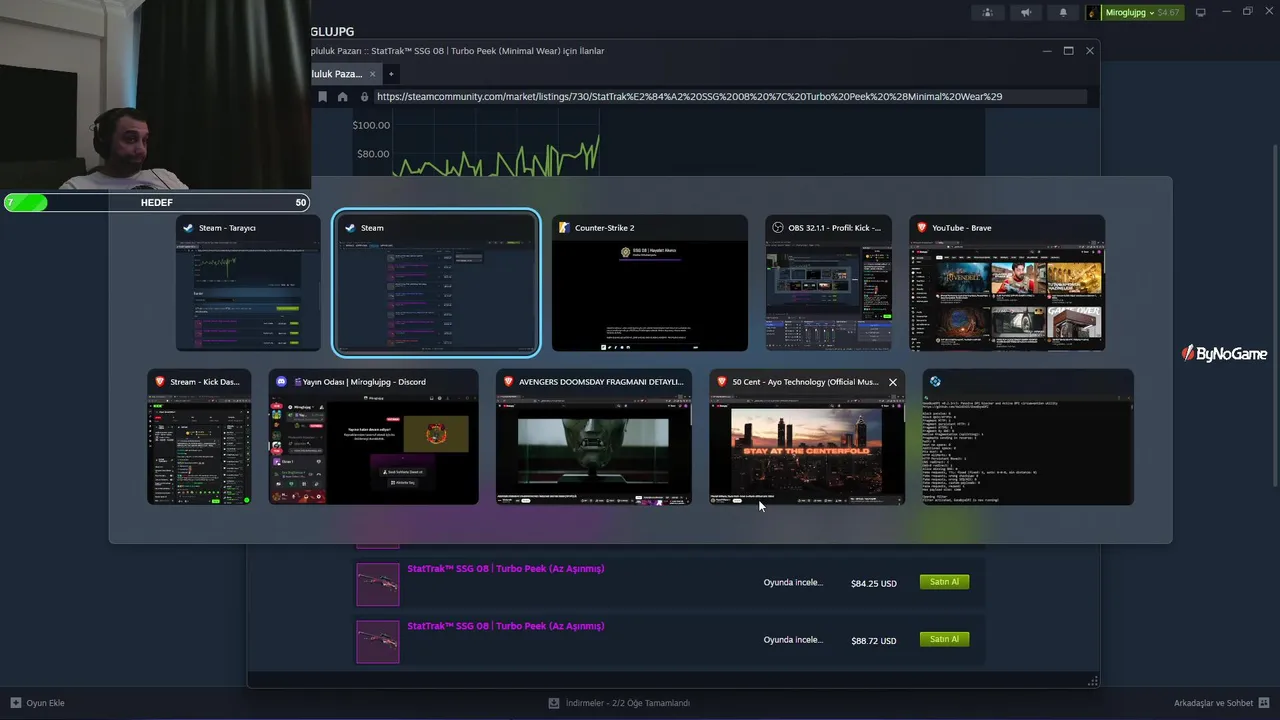Screen dimensions: 1280x720
Task: Click the resize grip of the Steam browser window
Action: click(x=1093, y=681)
